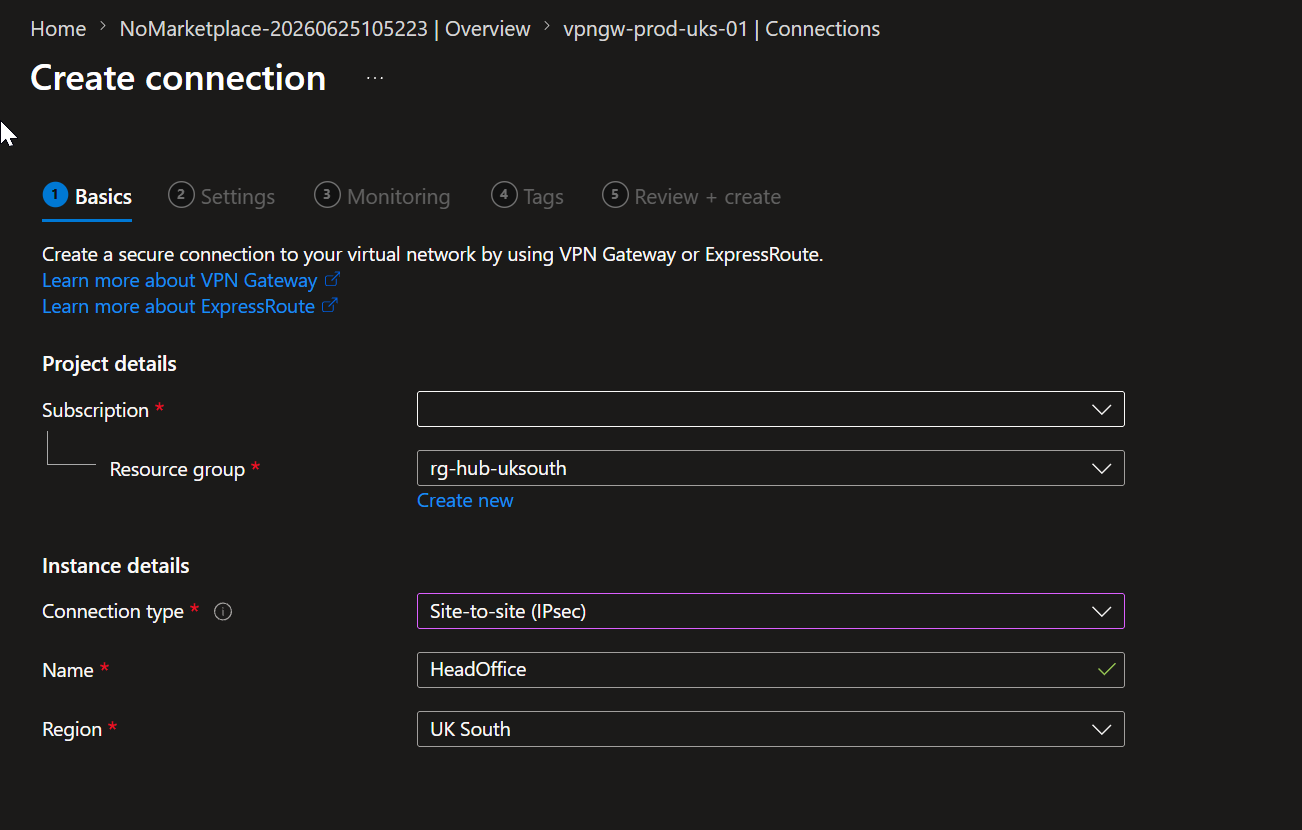The image size is (1302, 830).
Task: Click the Name input field containing HeadOffice
Action: [x=770, y=670]
